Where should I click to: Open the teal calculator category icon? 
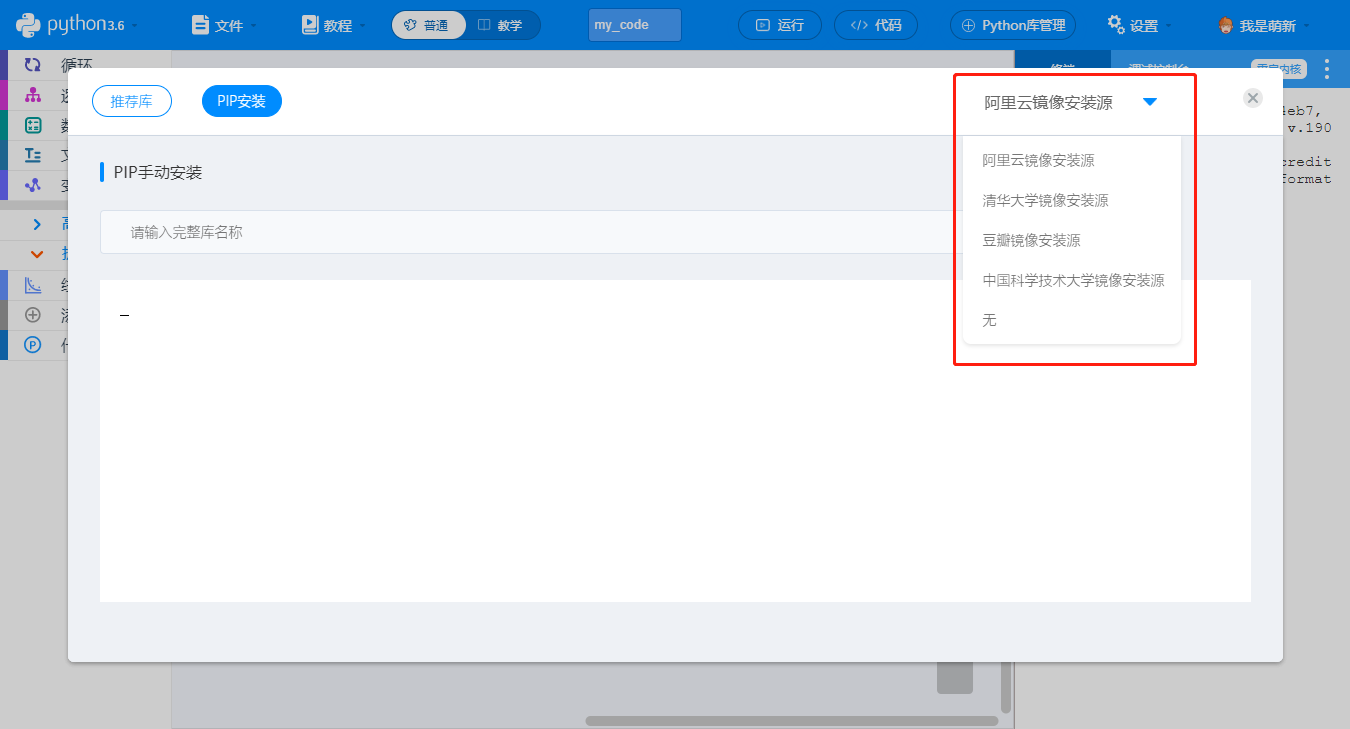pos(33,125)
